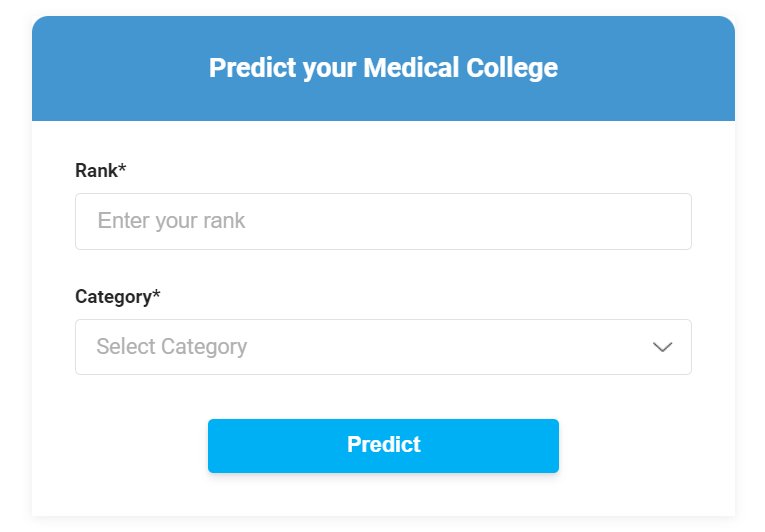Image resolution: width=765 pixels, height=532 pixels.
Task: Show category options list
Action: [x=383, y=347]
